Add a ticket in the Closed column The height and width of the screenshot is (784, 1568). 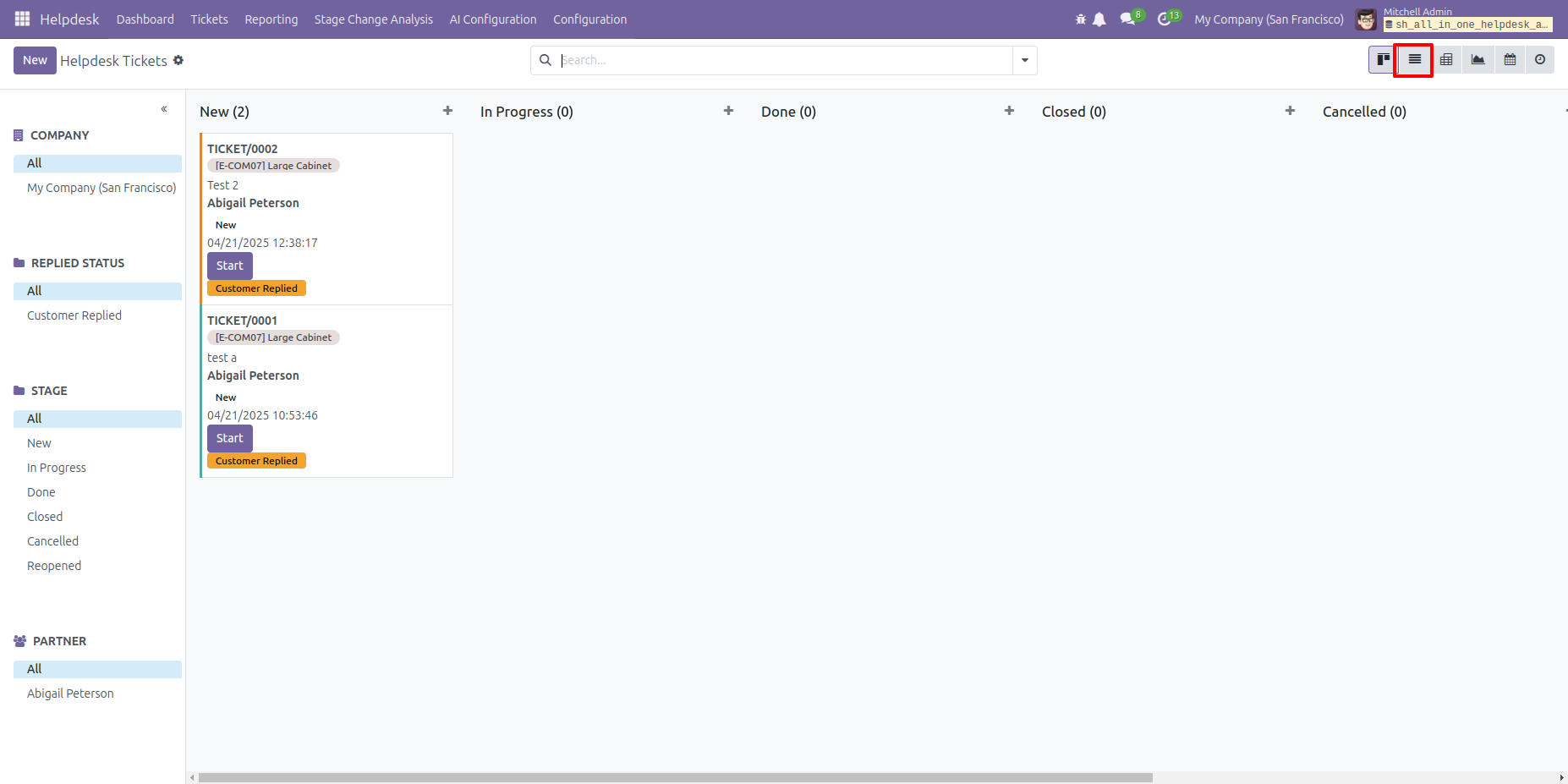1290,111
